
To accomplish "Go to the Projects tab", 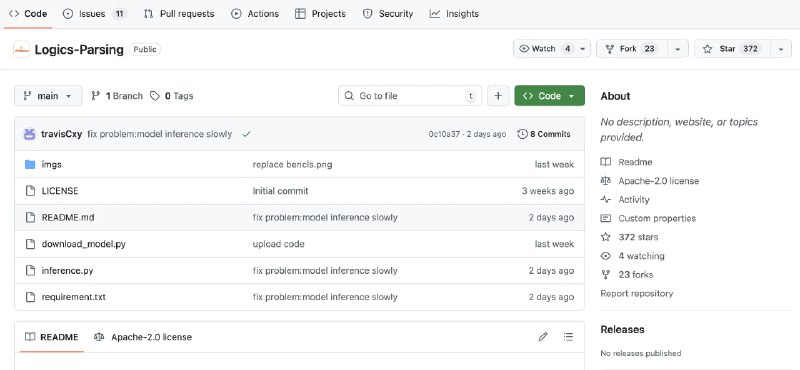I will coord(320,14).
